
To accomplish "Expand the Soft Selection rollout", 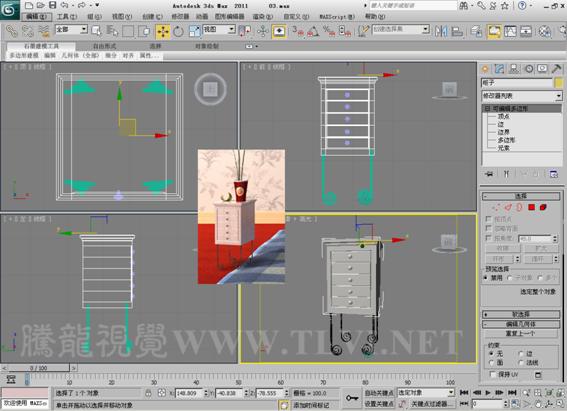I will point(521,314).
